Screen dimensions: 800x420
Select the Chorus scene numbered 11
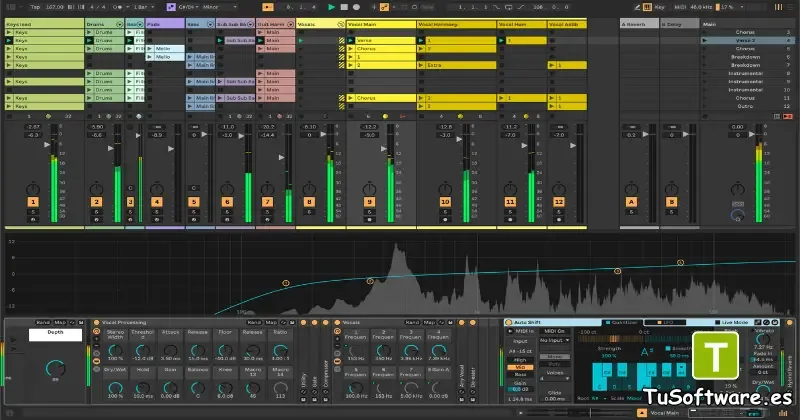745,98
